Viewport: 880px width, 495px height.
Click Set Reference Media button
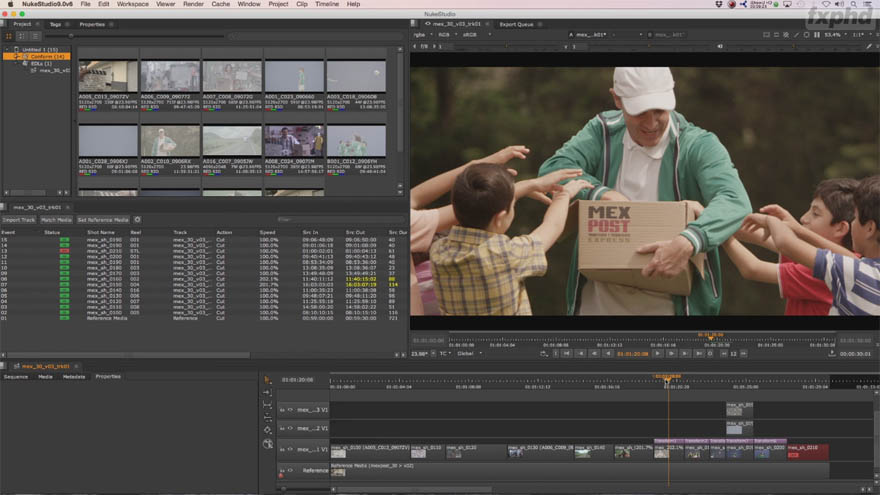[103, 220]
